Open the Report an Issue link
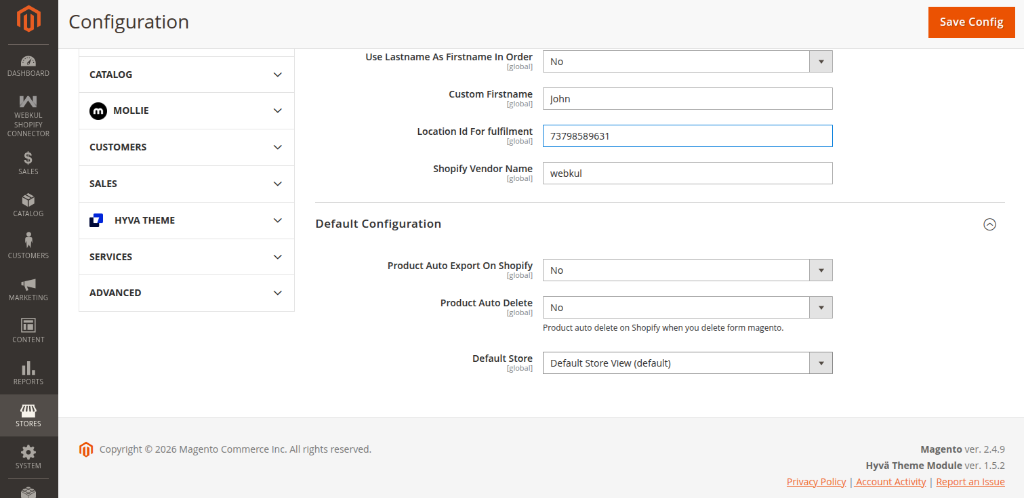Screen dimensions: 1024x498 970,482
